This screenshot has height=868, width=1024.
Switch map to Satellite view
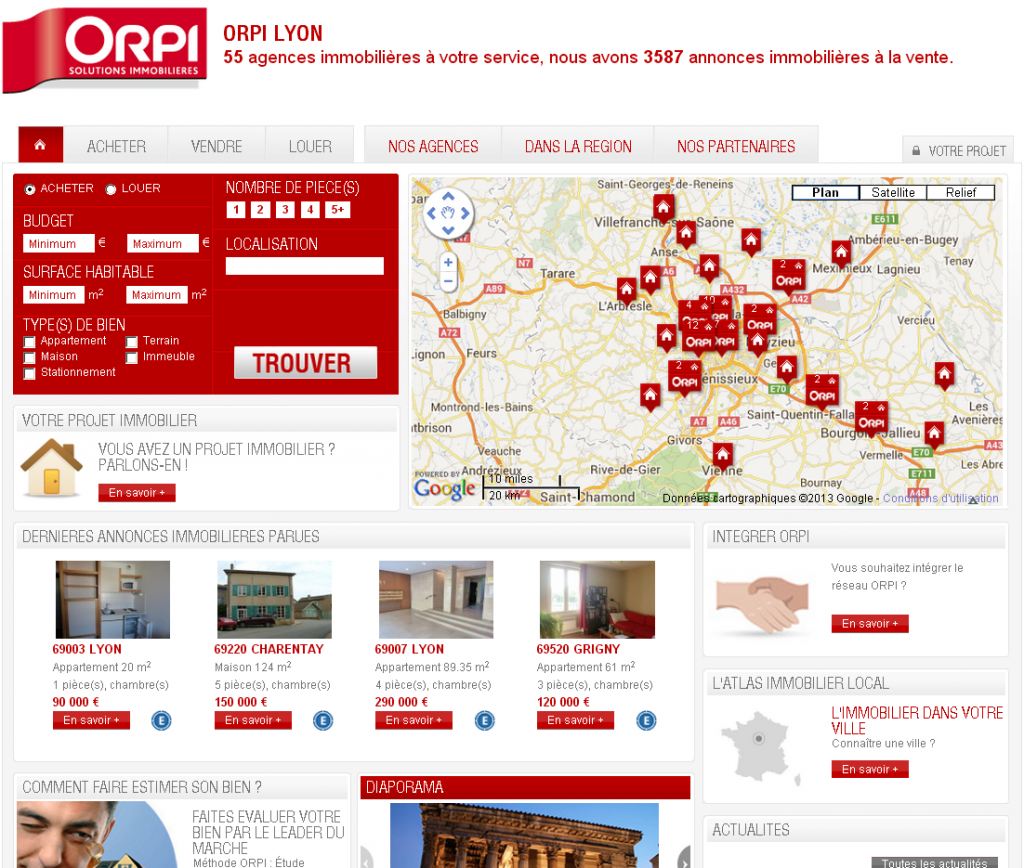click(x=893, y=193)
